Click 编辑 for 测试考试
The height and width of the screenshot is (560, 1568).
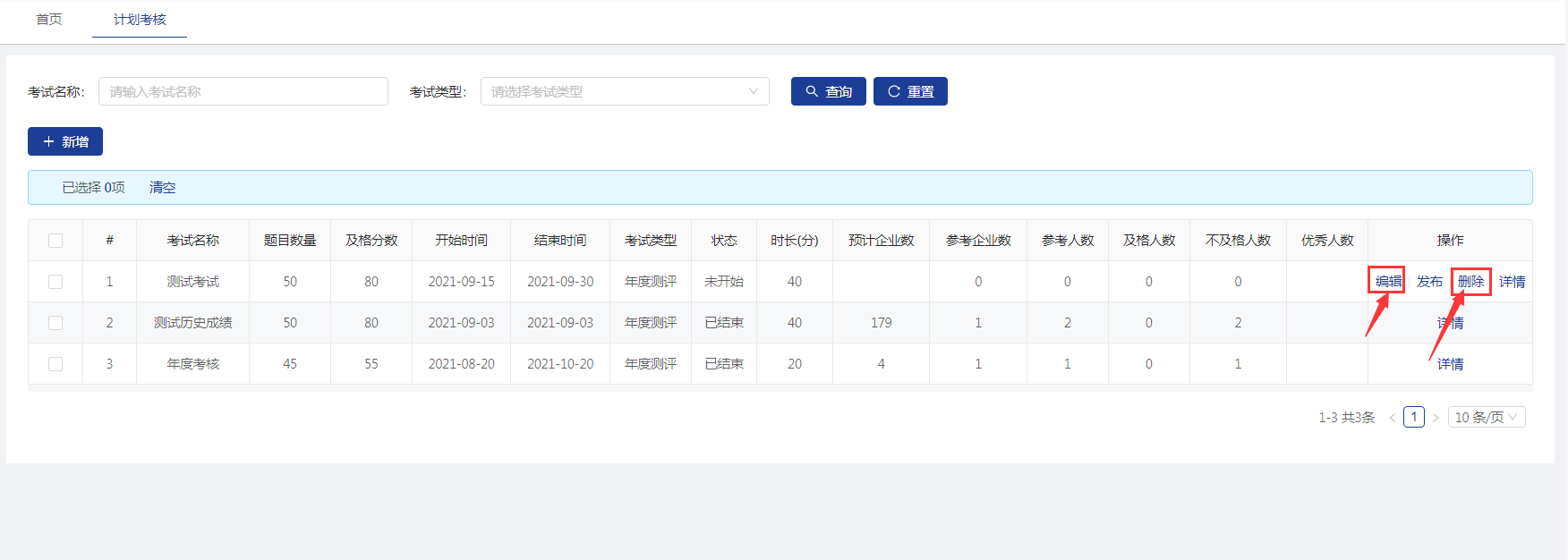click(x=1388, y=282)
